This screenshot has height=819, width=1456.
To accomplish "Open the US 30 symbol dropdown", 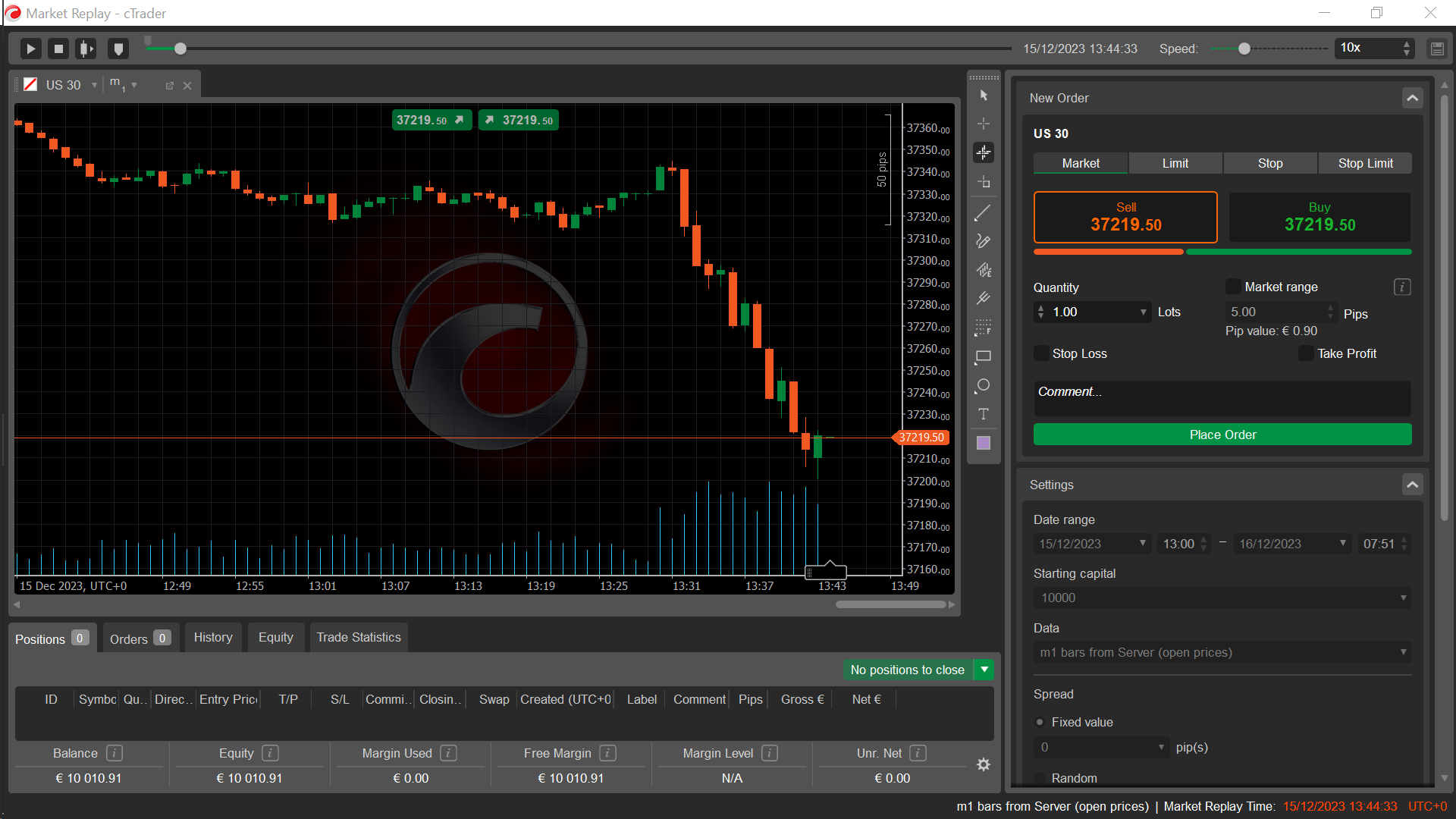I will [x=94, y=86].
